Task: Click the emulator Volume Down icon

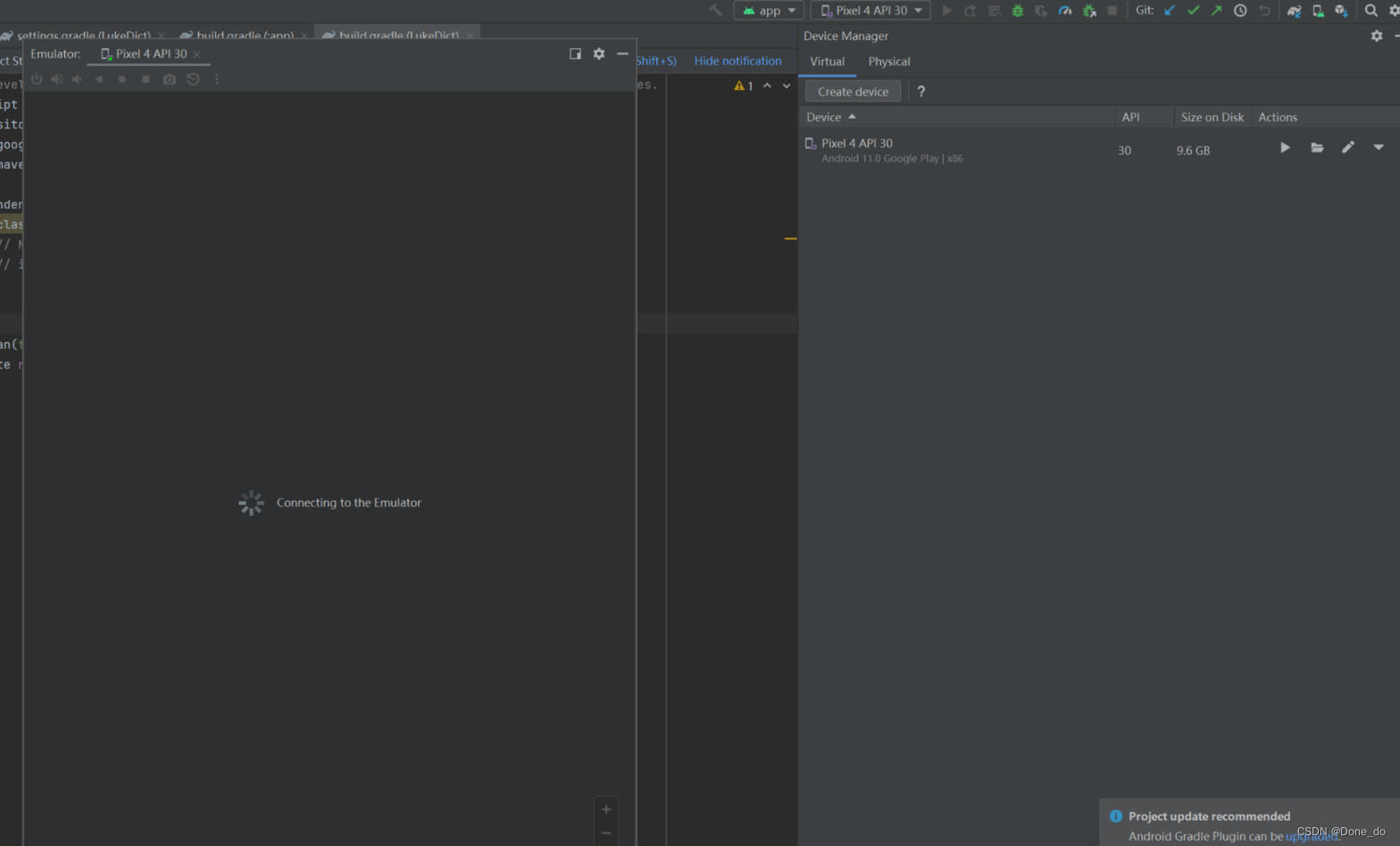Action: pos(78,79)
